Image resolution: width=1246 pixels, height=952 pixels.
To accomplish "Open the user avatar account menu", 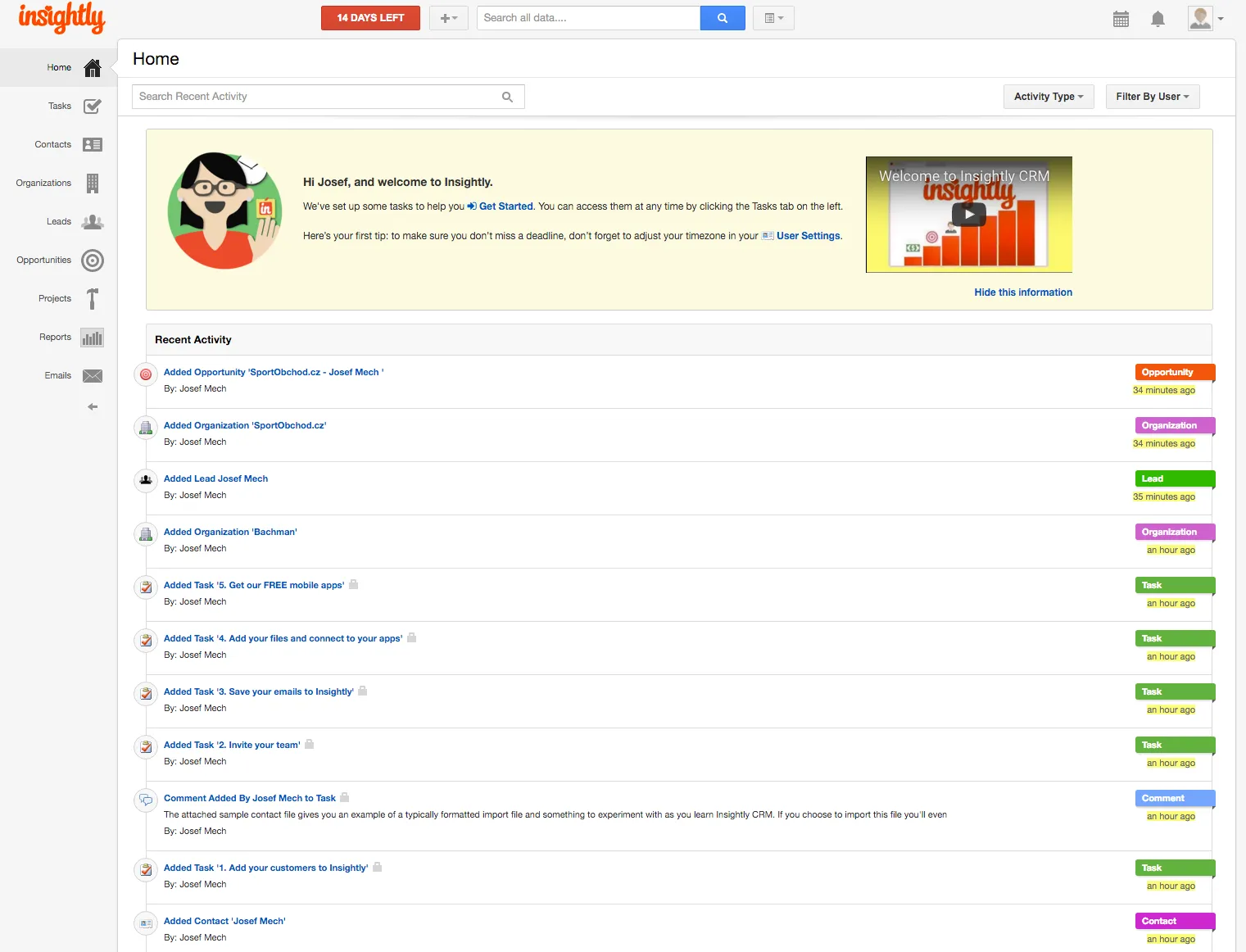I will 1206,18.
